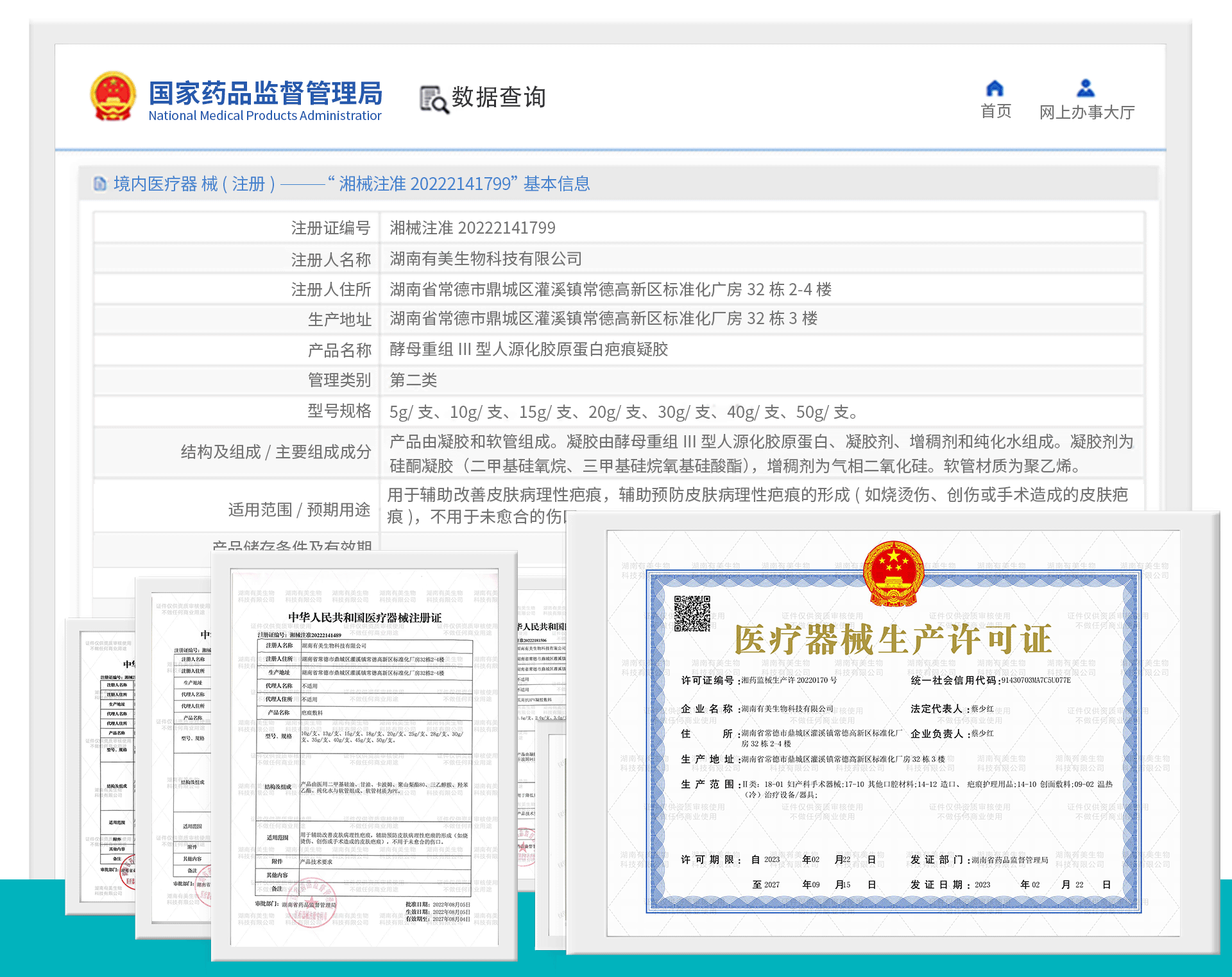Select product name 酵母重组 III 型人源化胶原蛋白疤痕凝胶
Image resolution: width=1232 pixels, height=977 pixels.
529,349
